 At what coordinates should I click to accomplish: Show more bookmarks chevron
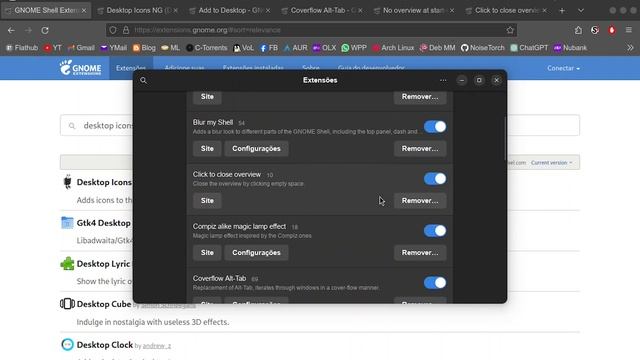(x=630, y=48)
